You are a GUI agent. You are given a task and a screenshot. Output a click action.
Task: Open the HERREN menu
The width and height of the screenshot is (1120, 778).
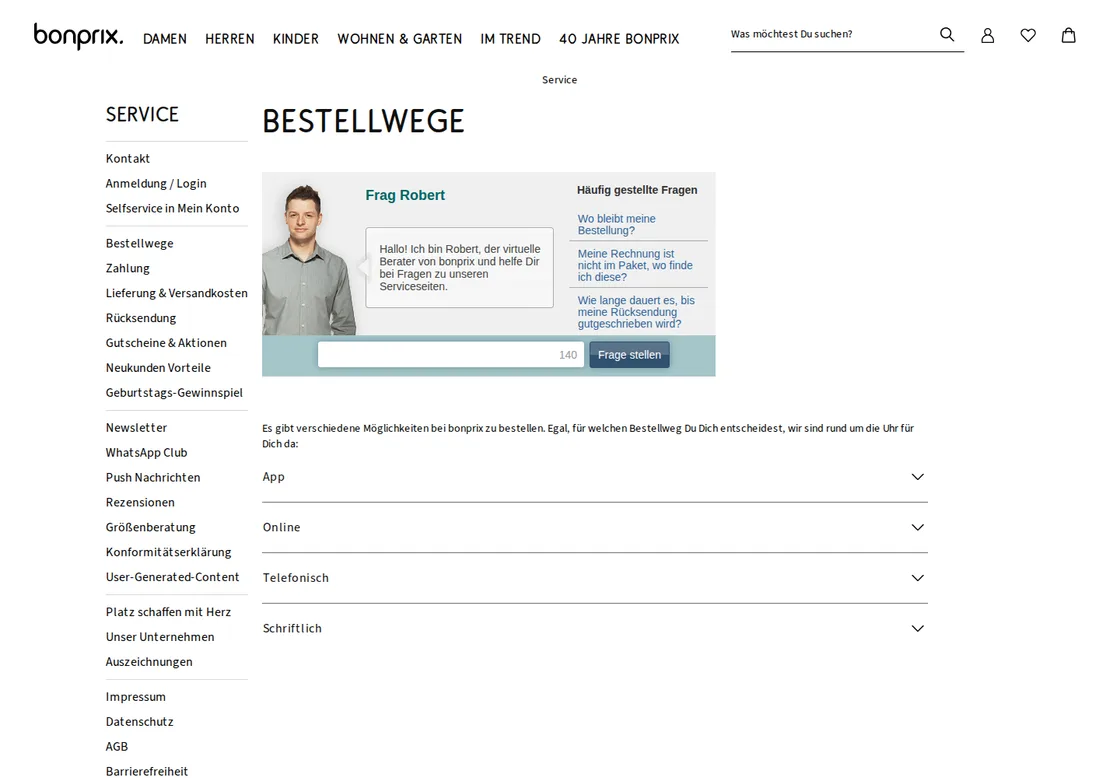coord(230,39)
